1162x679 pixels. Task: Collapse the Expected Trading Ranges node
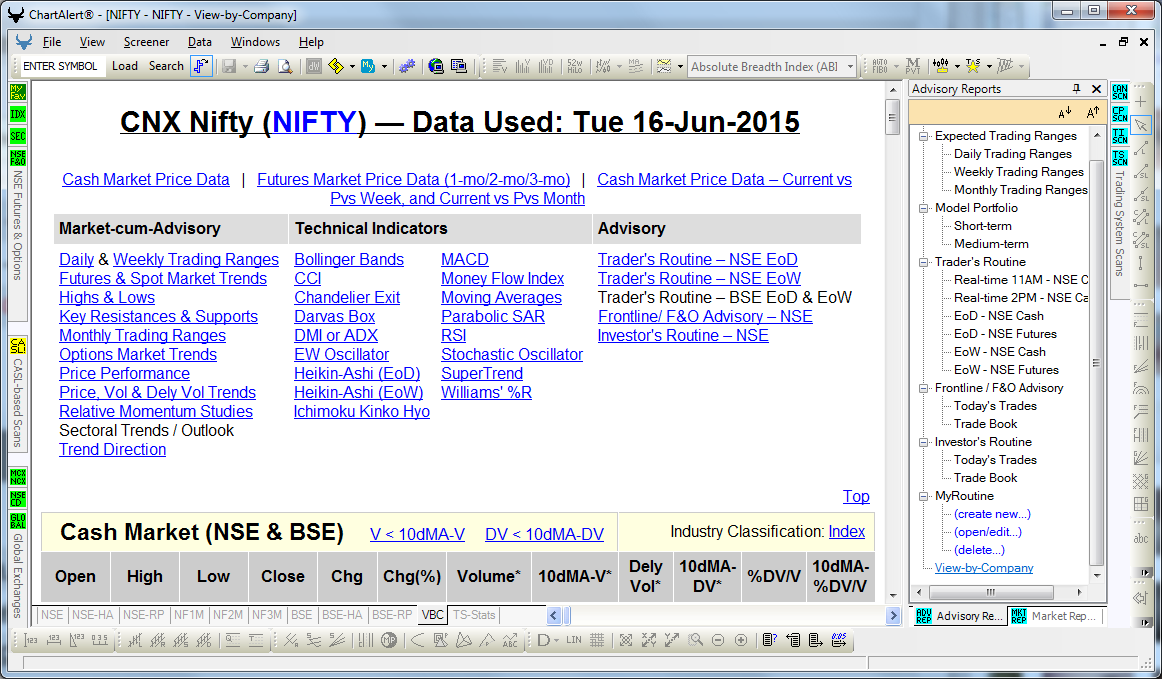point(923,136)
